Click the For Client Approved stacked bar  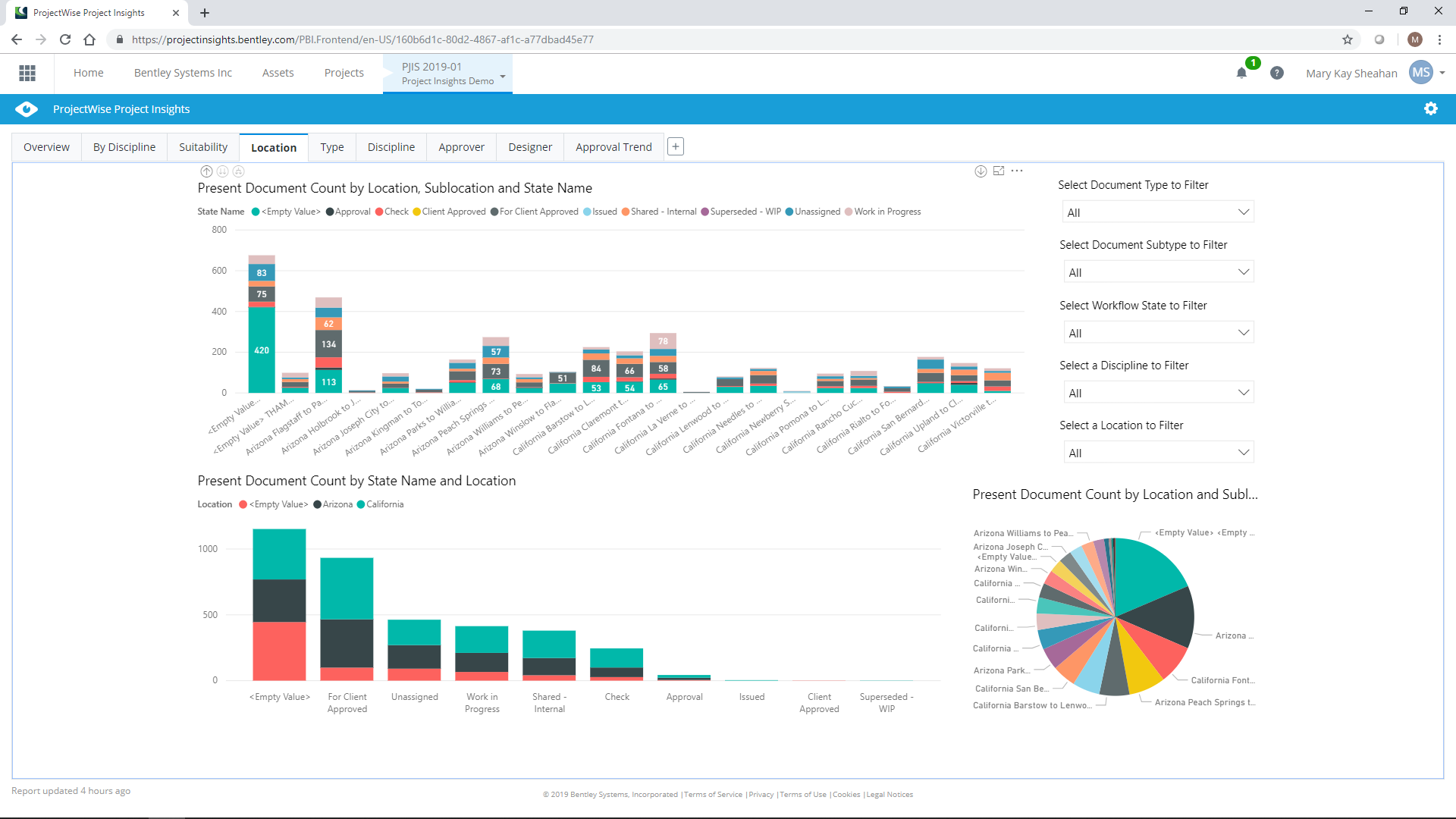click(x=347, y=619)
